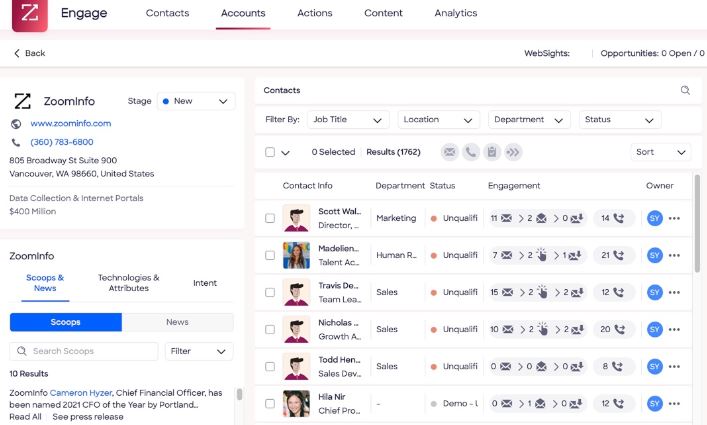Check the Hila Nir contact checkbox
The width and height of the screenshot is (707, 425).
click(x=270, y=403)
